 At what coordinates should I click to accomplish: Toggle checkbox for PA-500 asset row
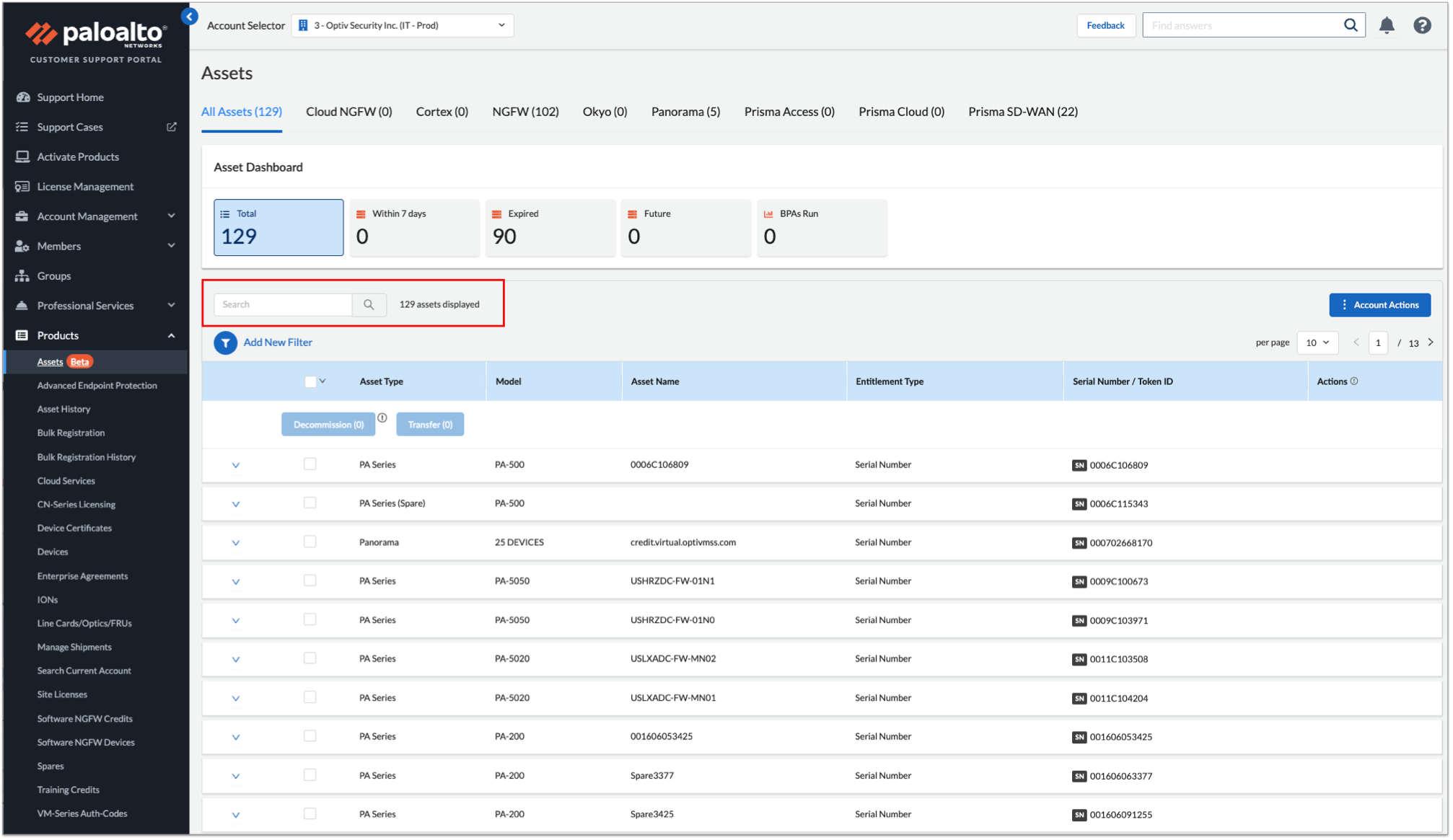pyautogui.click(x=311, y=463)
